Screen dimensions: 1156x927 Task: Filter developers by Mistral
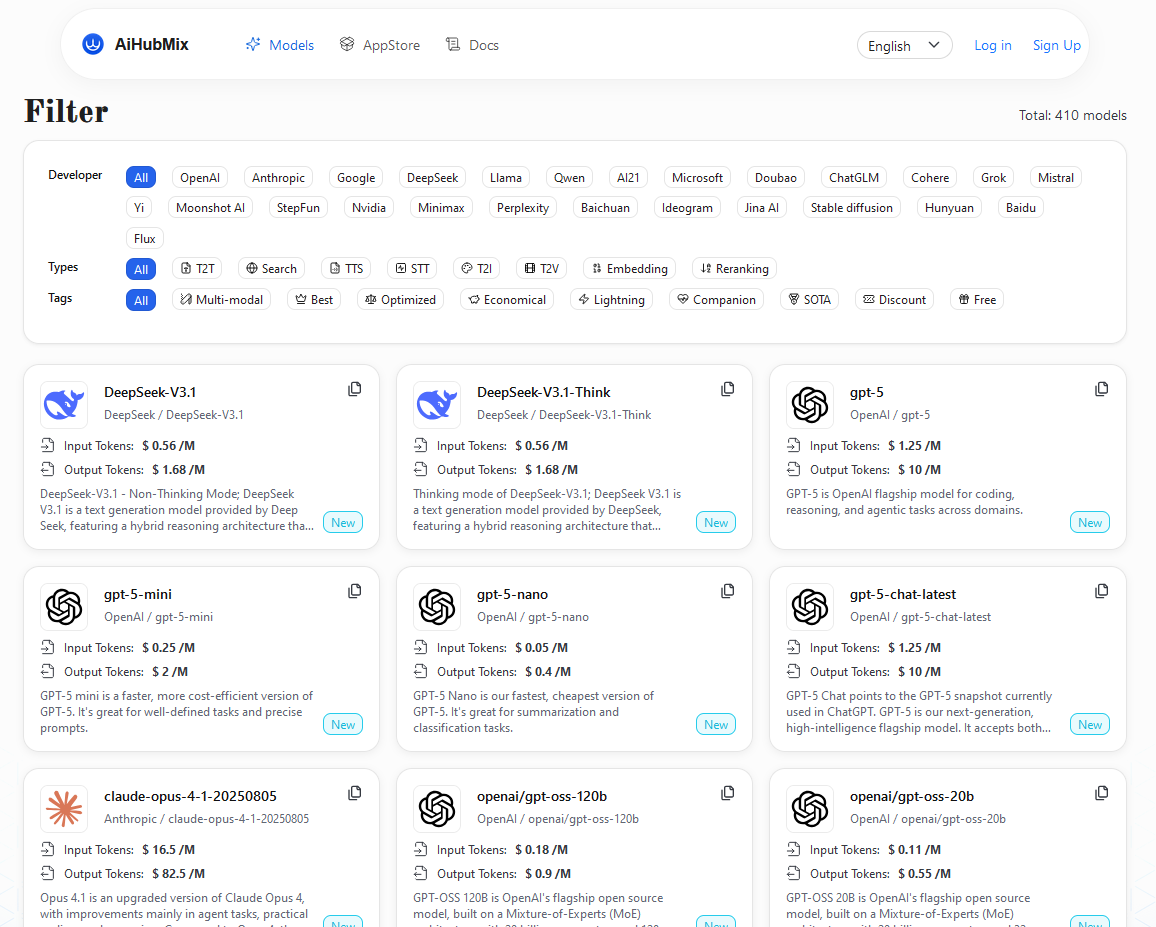tap(1056, 178)
